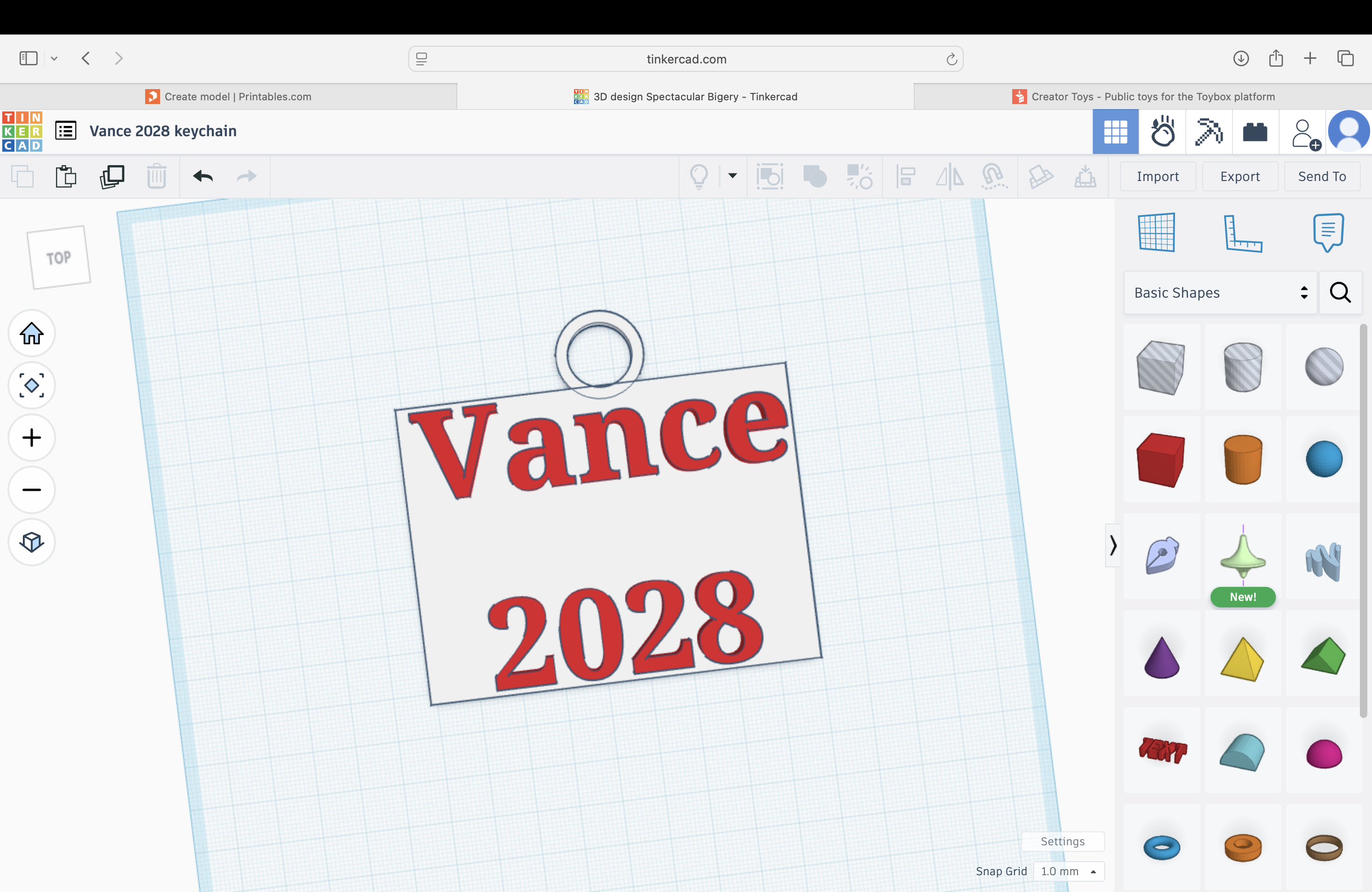Toggle orthographic perspective cube view

click(32, 542)
